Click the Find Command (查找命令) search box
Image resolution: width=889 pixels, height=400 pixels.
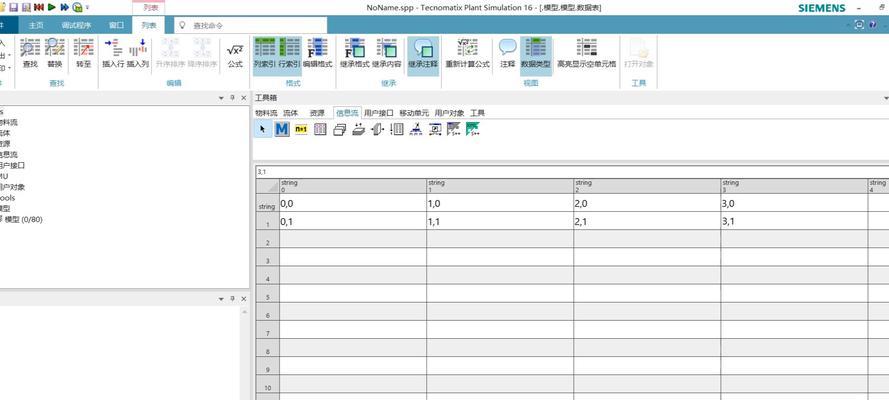pos(251,25)
